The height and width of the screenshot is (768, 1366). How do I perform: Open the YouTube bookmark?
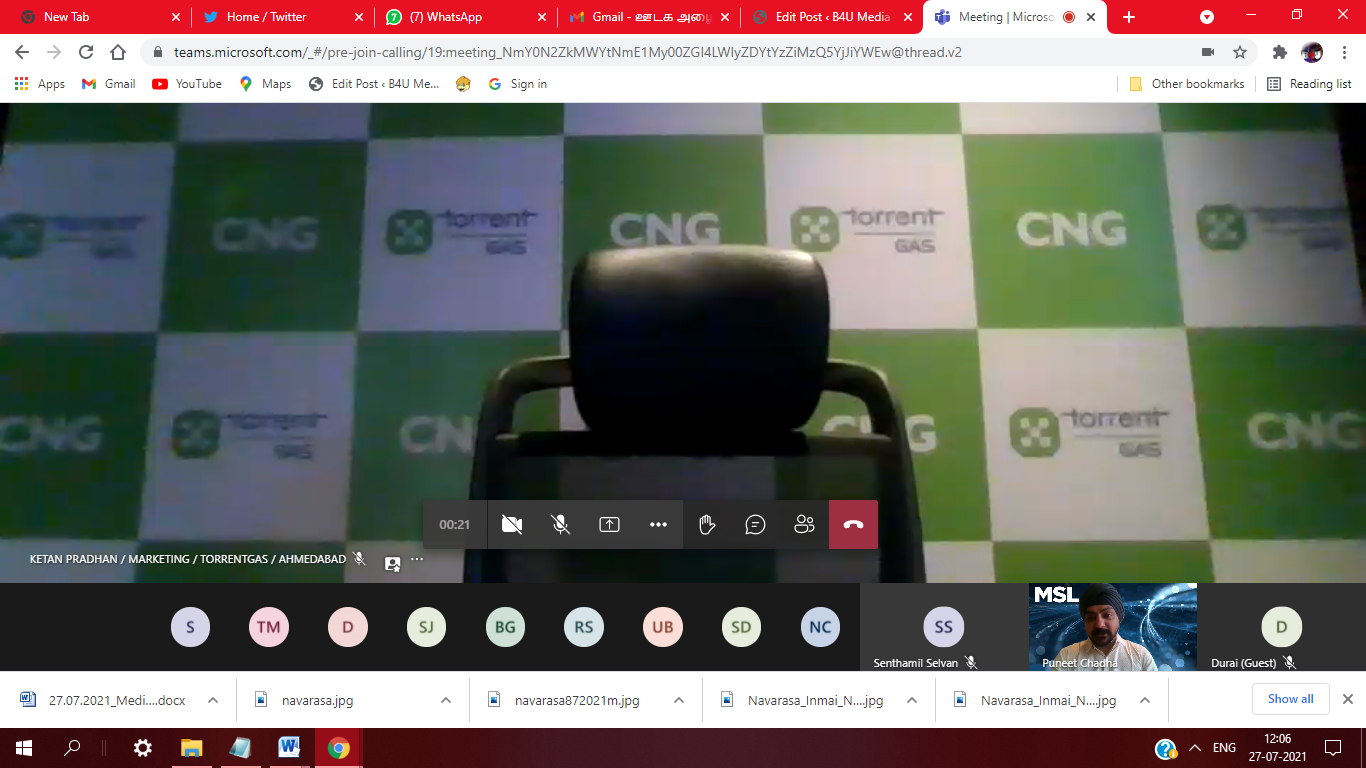click(187, 84)
